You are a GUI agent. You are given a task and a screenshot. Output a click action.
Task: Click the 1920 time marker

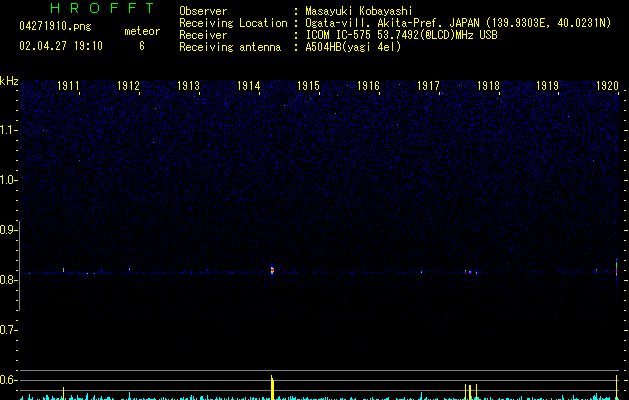608,86
